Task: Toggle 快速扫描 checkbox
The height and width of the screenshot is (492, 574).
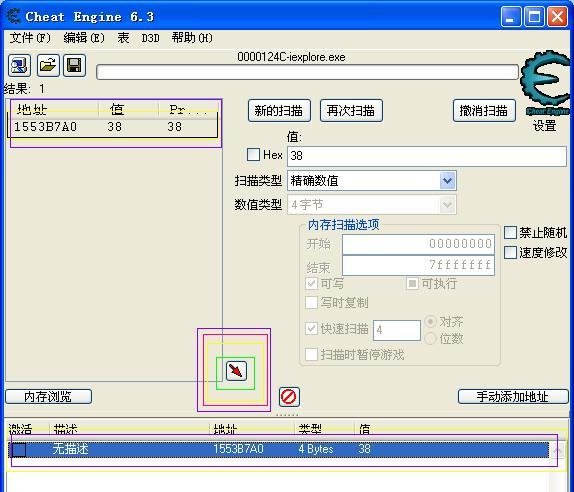Action: (311, 328)
